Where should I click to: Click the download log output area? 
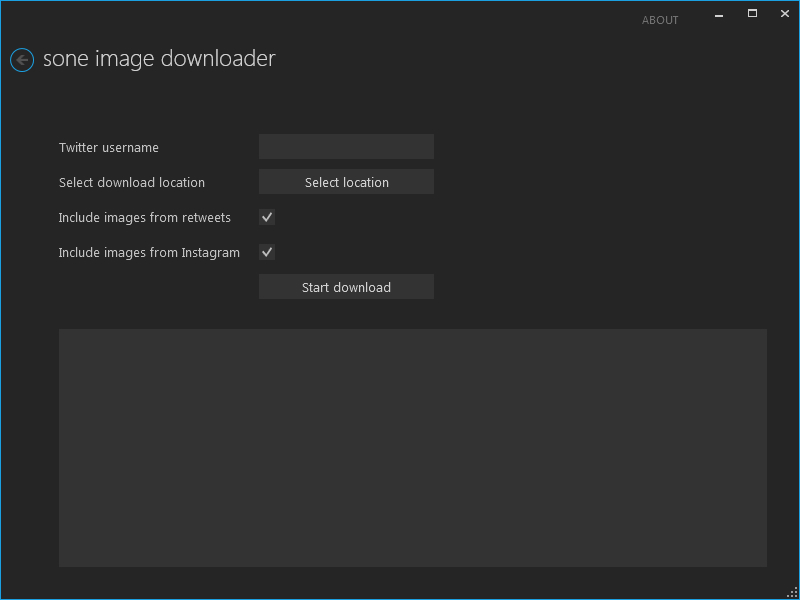pos(412,447)
